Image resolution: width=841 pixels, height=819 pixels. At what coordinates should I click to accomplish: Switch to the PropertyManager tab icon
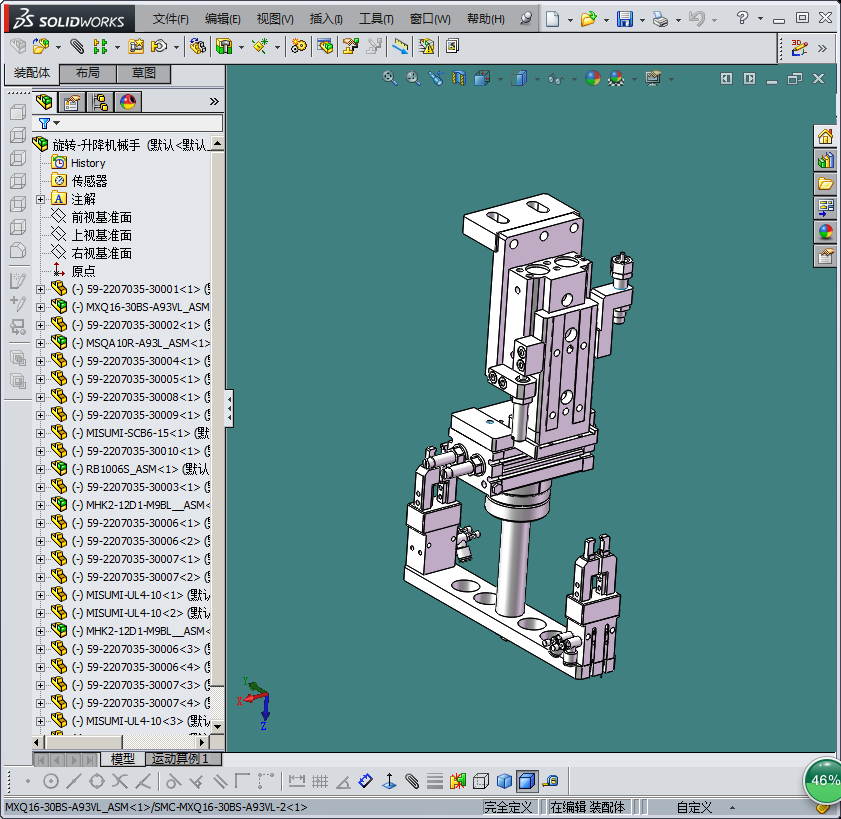72,102
